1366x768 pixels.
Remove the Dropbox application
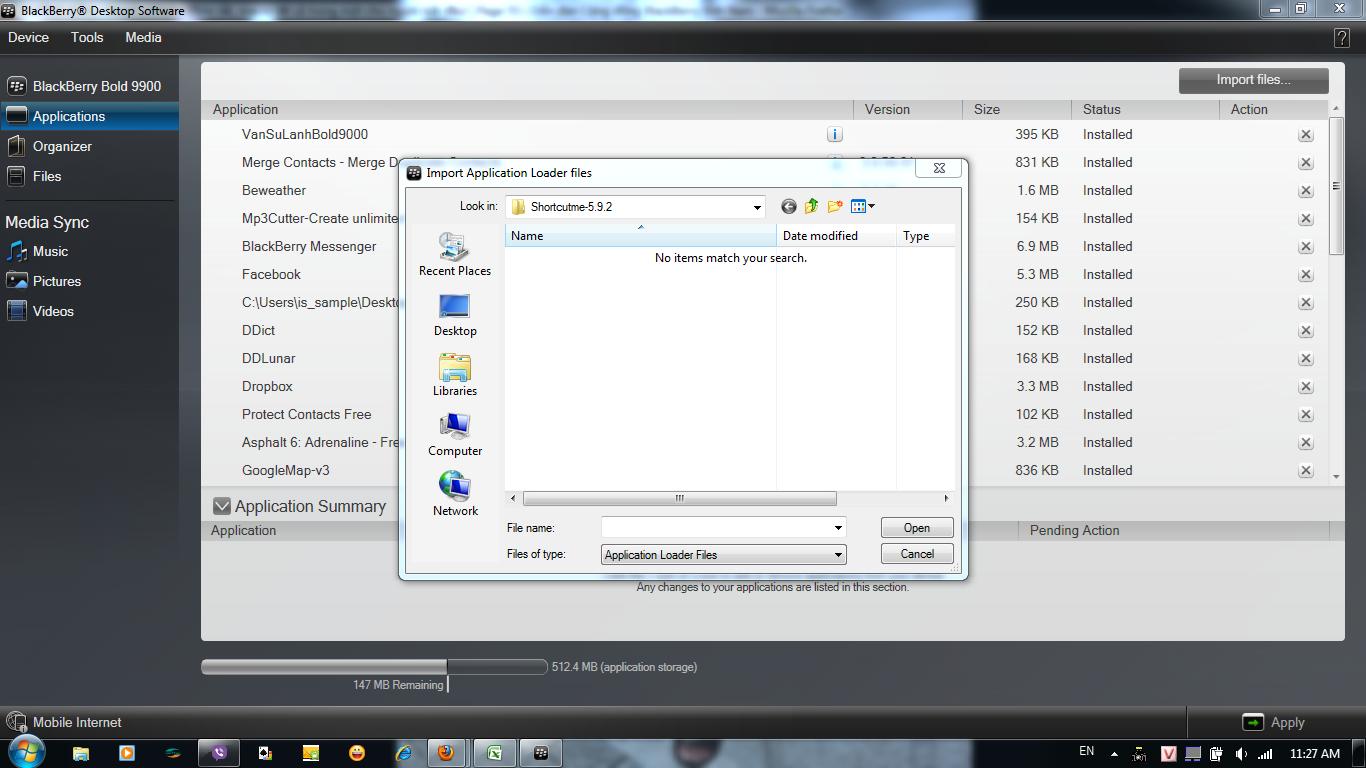pos(1305,386)
